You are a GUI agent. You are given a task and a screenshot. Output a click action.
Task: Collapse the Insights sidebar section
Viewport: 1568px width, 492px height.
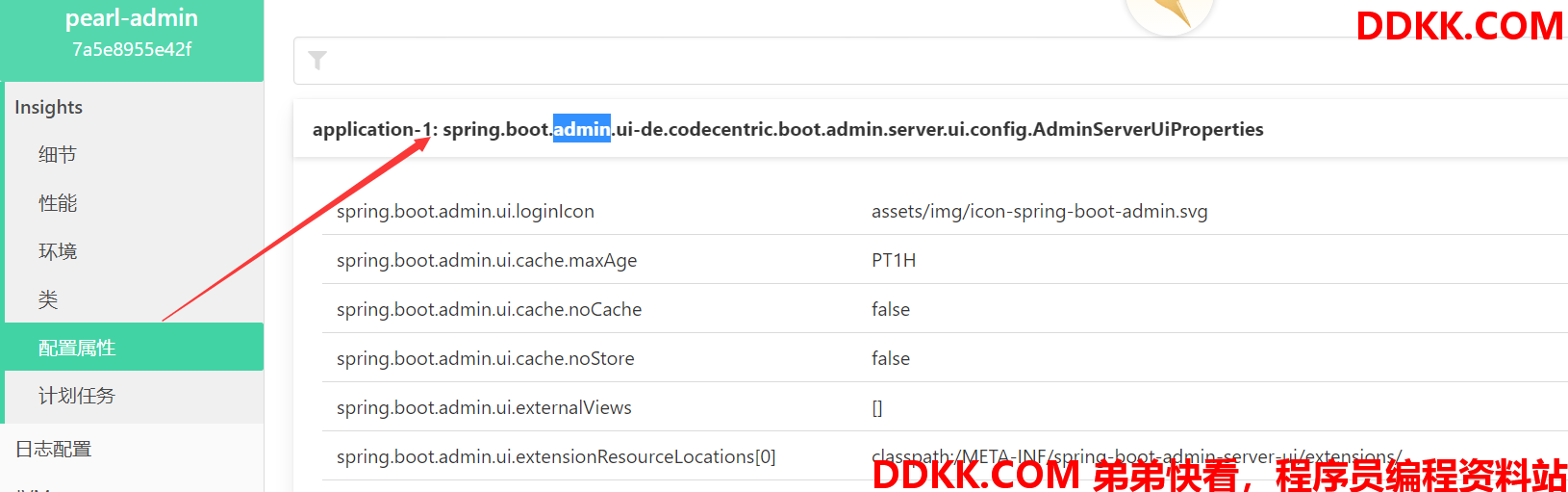(49, 107)
